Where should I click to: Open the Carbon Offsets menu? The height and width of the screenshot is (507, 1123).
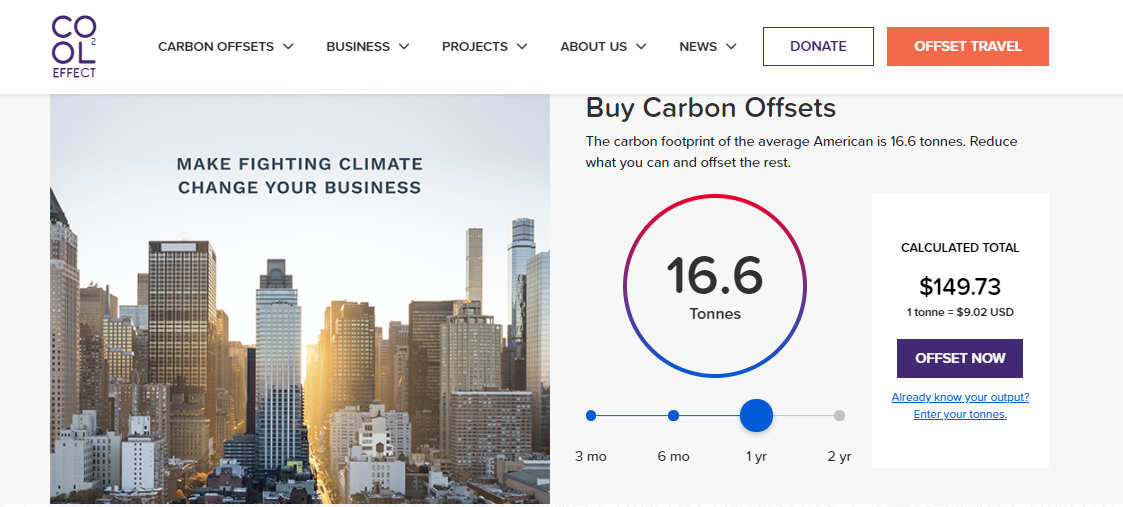[x=216, y=47]
